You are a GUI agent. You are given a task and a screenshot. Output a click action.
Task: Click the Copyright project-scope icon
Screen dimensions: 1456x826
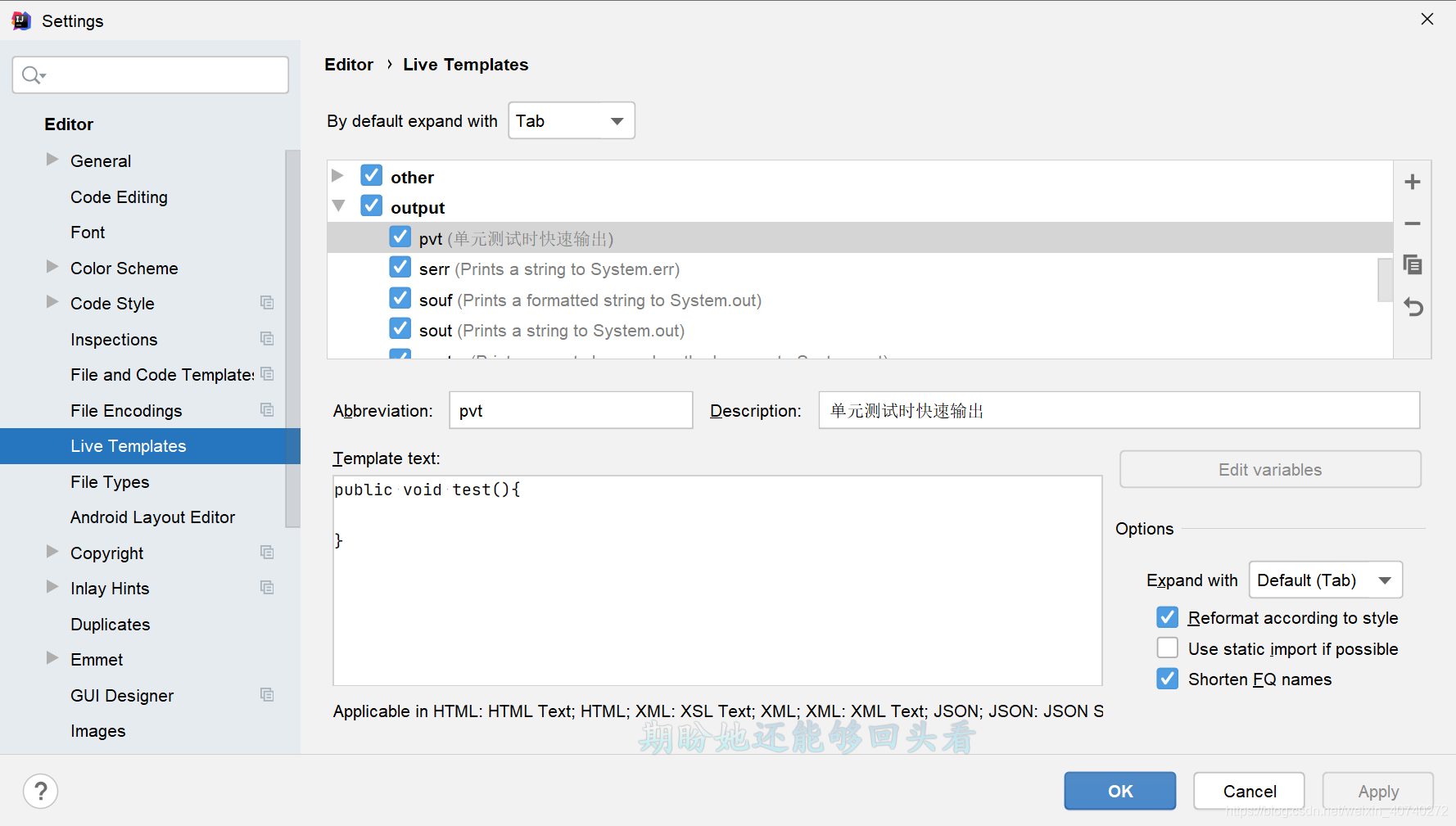tap(267, 552)
